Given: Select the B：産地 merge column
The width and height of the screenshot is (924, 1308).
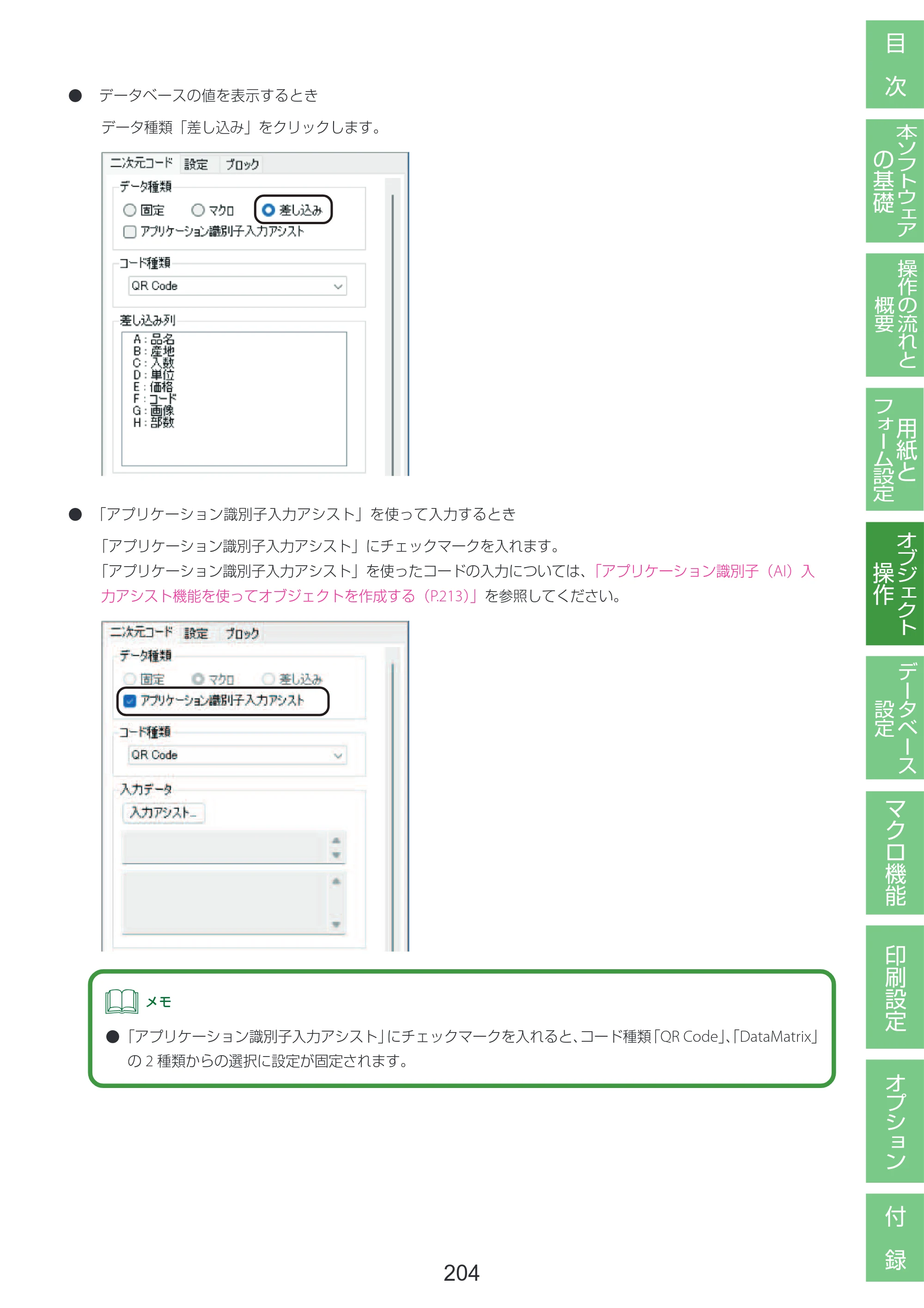Looking at the screenshot, I should click(154, 352).
